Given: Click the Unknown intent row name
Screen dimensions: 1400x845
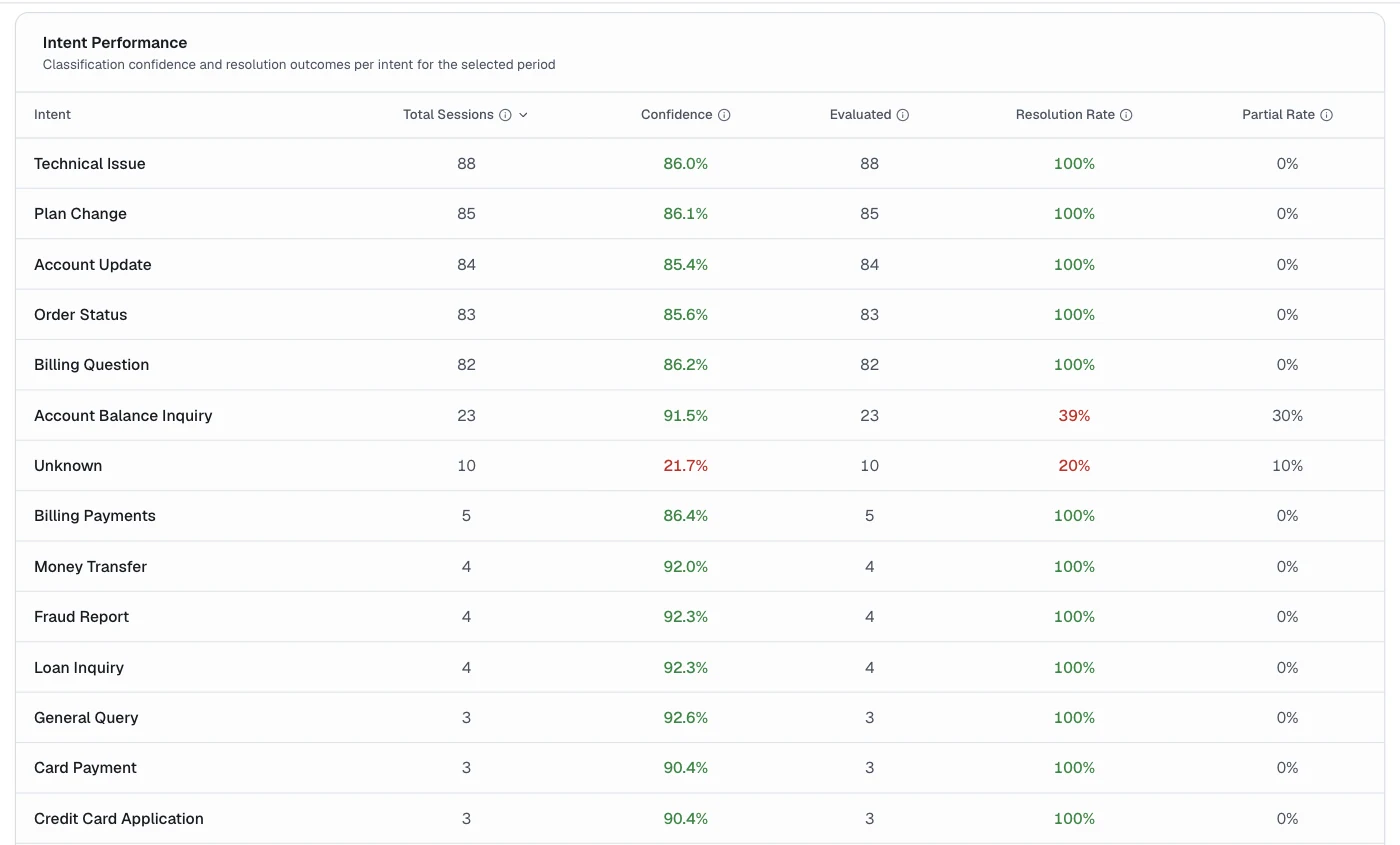Looking at the screenshot, I should [x=68, y=466].
